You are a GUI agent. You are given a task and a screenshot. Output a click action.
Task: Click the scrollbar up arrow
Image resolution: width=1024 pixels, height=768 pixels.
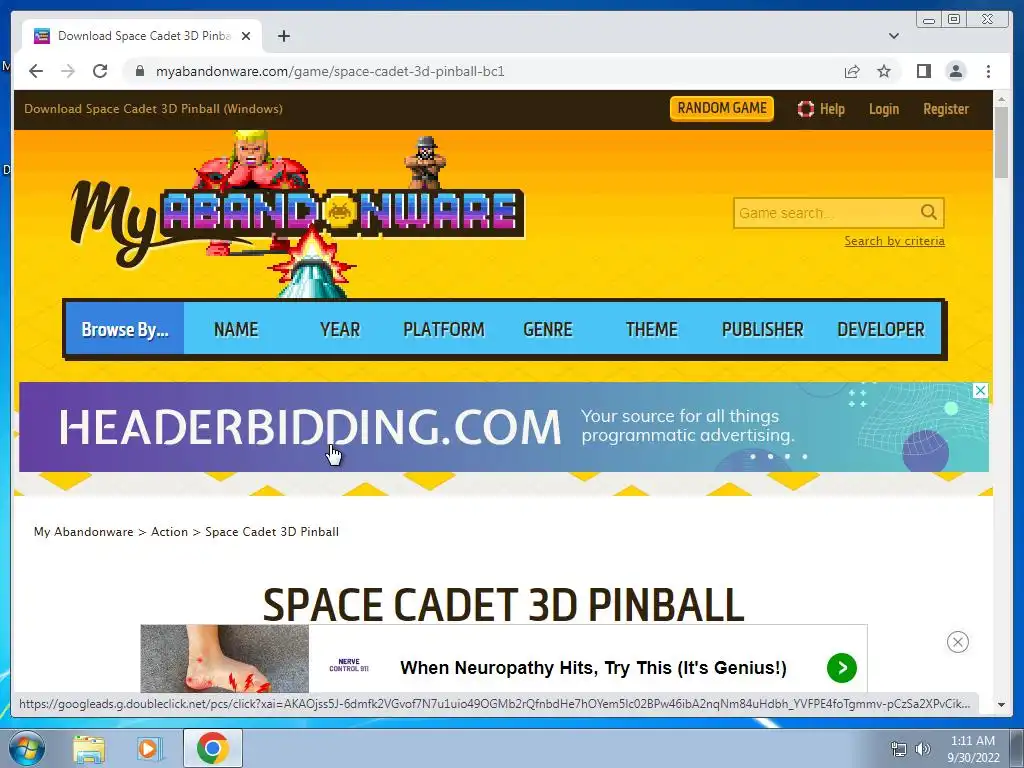[x=1001, y=99]
